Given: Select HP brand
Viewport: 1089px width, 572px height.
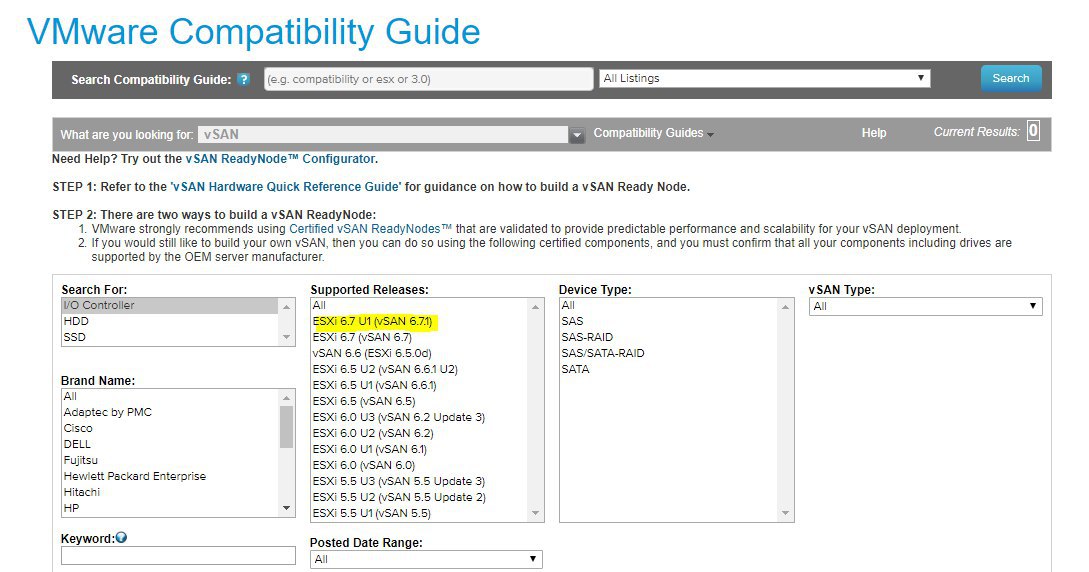Looking at the screenshot, I should click(169, 508).
